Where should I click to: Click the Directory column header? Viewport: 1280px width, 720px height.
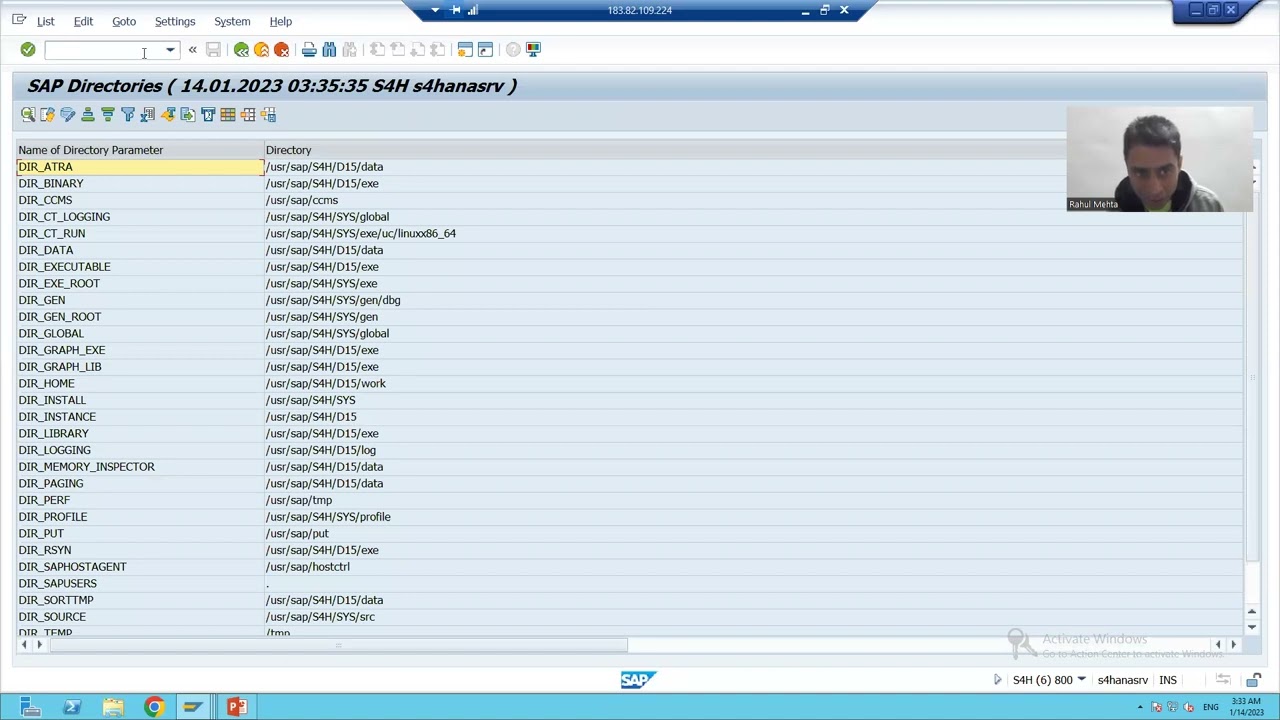tap(288, 150)
